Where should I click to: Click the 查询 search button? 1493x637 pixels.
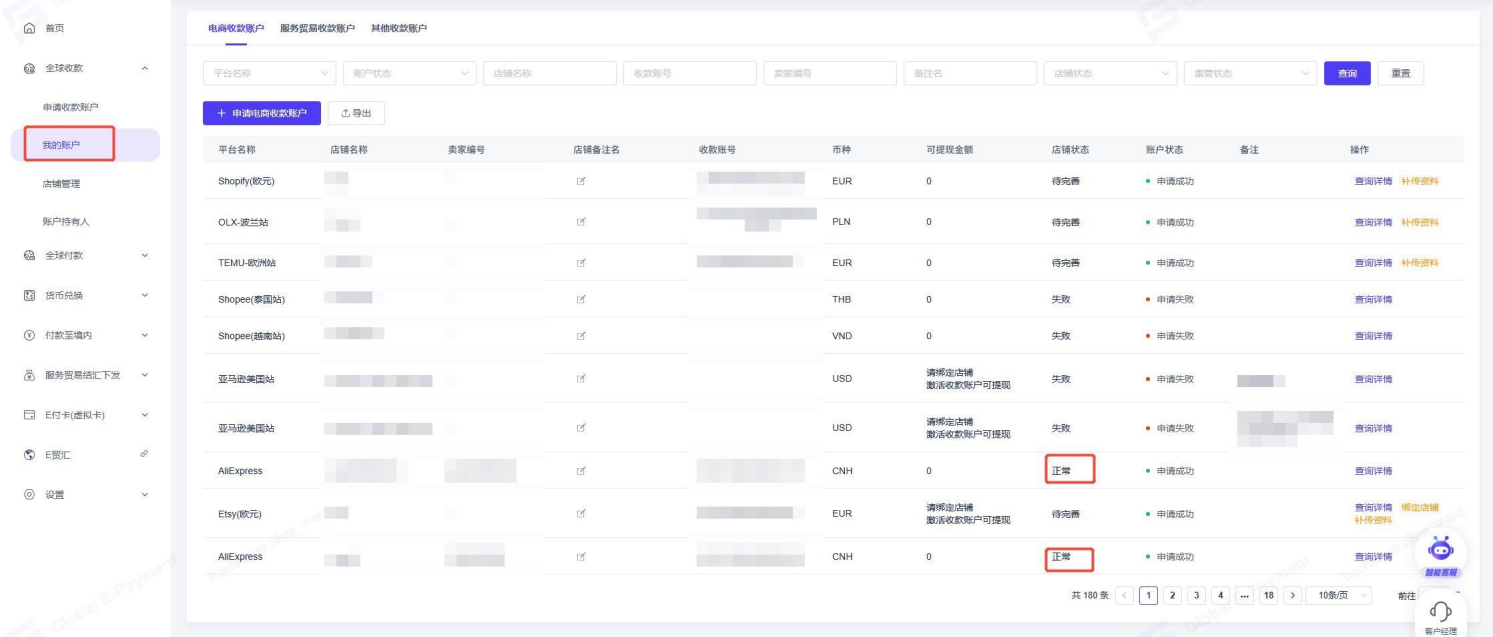coord(1346,74)
